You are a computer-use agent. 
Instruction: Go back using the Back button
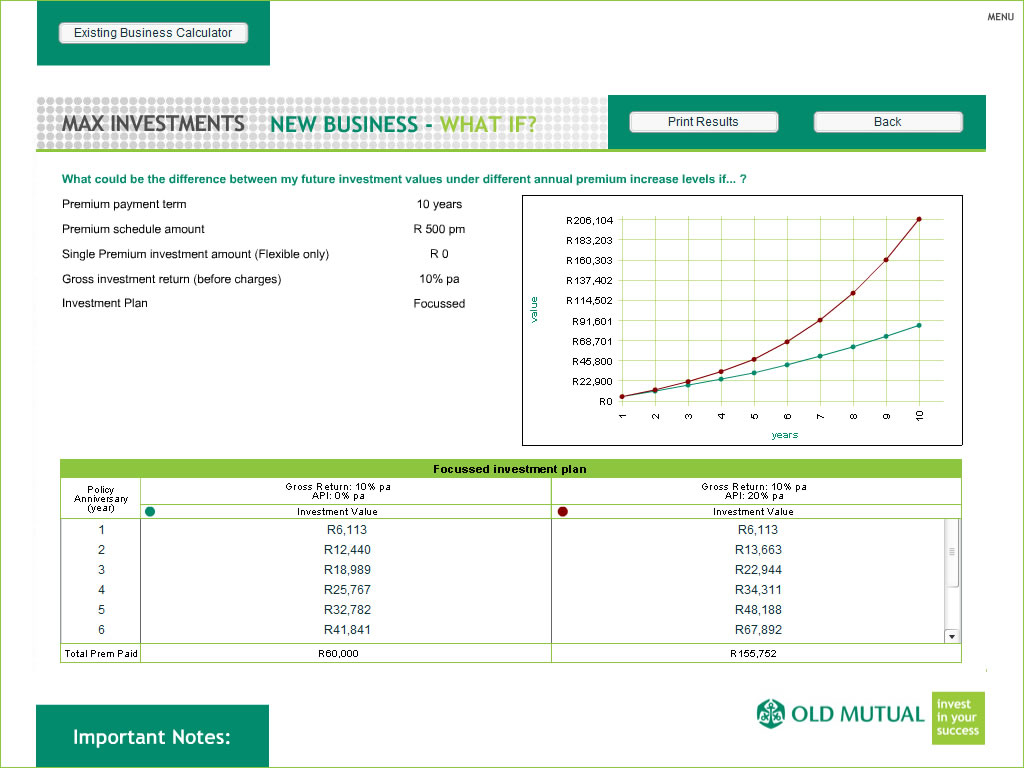[x=887, y=122]
